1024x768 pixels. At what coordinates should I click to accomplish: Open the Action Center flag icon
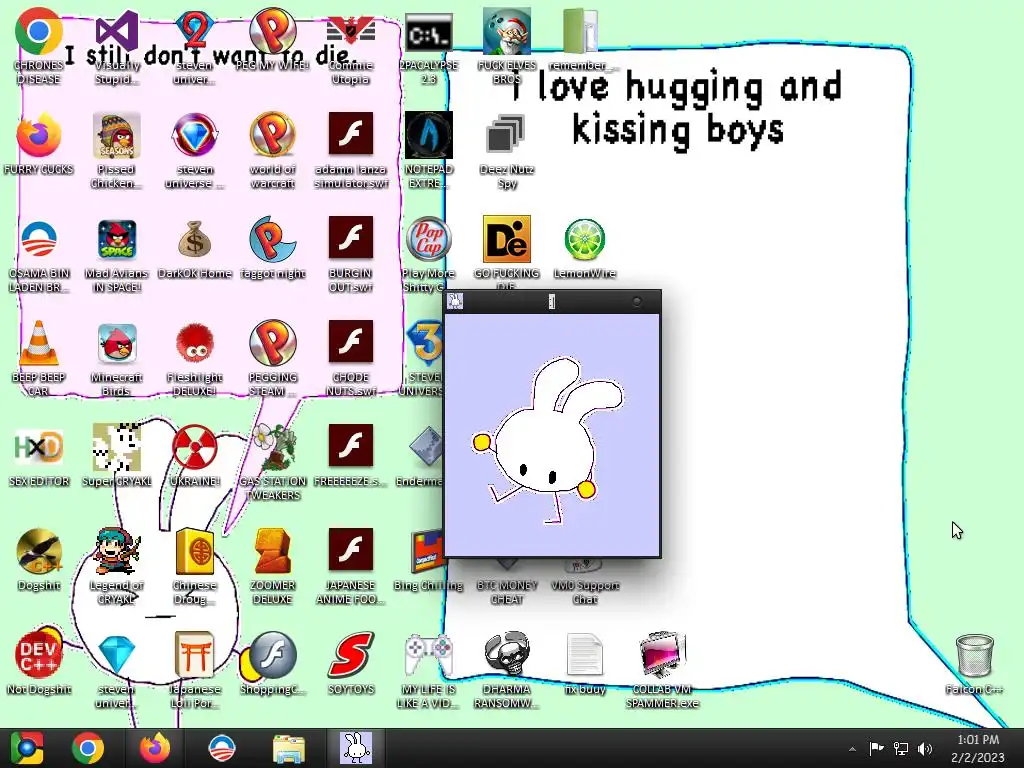click(x=876, y=749)
